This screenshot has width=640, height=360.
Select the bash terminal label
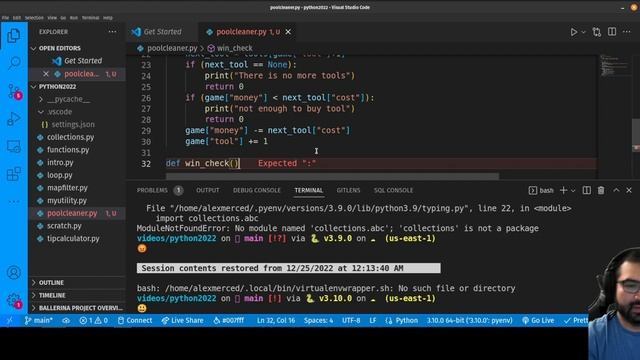(x=541, y=190)
